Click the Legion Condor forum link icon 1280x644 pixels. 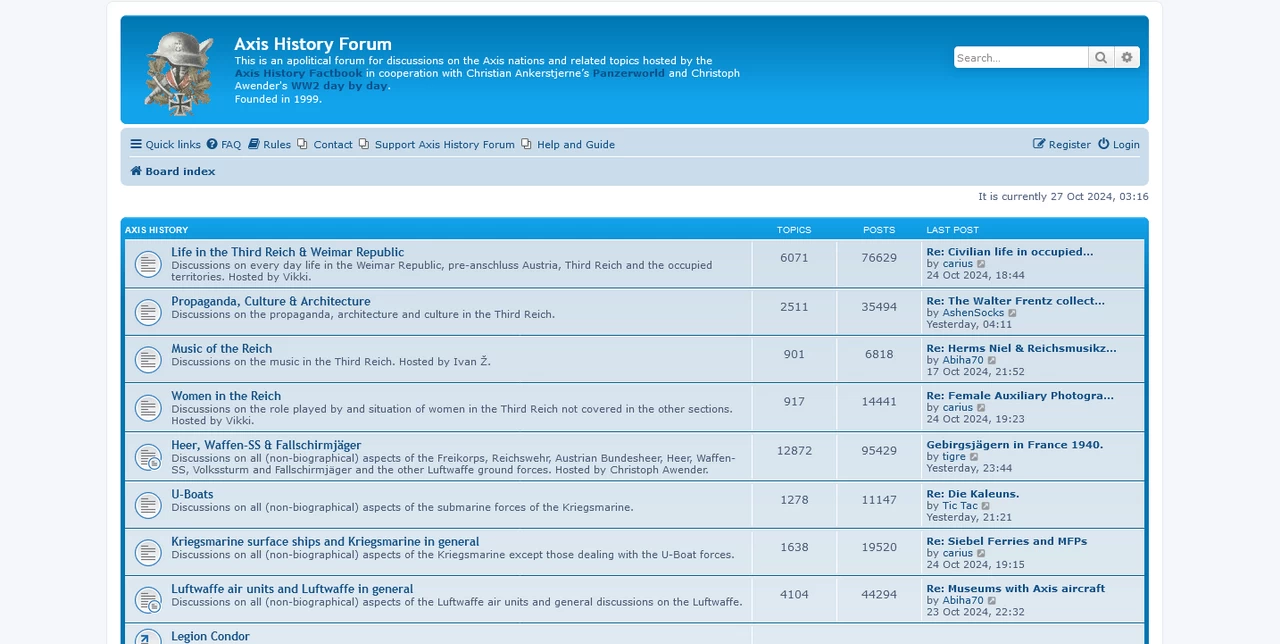point(148,637)
